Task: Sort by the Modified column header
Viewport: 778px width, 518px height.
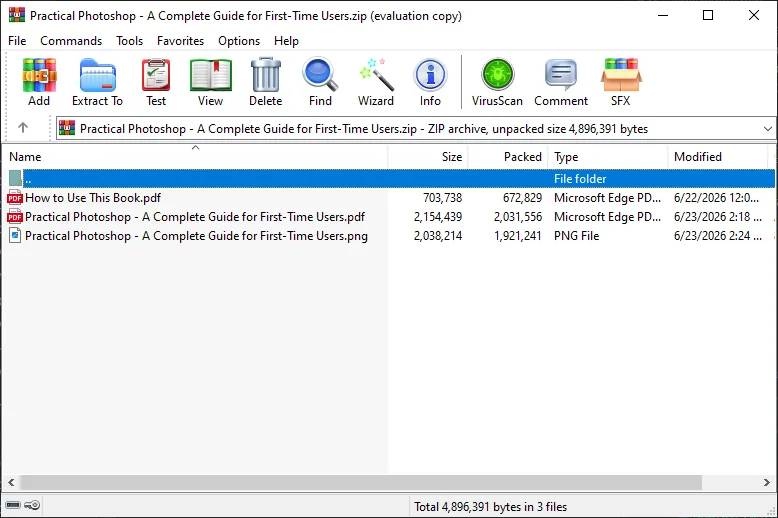Action: pyautogui.click(x=717, y=157)
